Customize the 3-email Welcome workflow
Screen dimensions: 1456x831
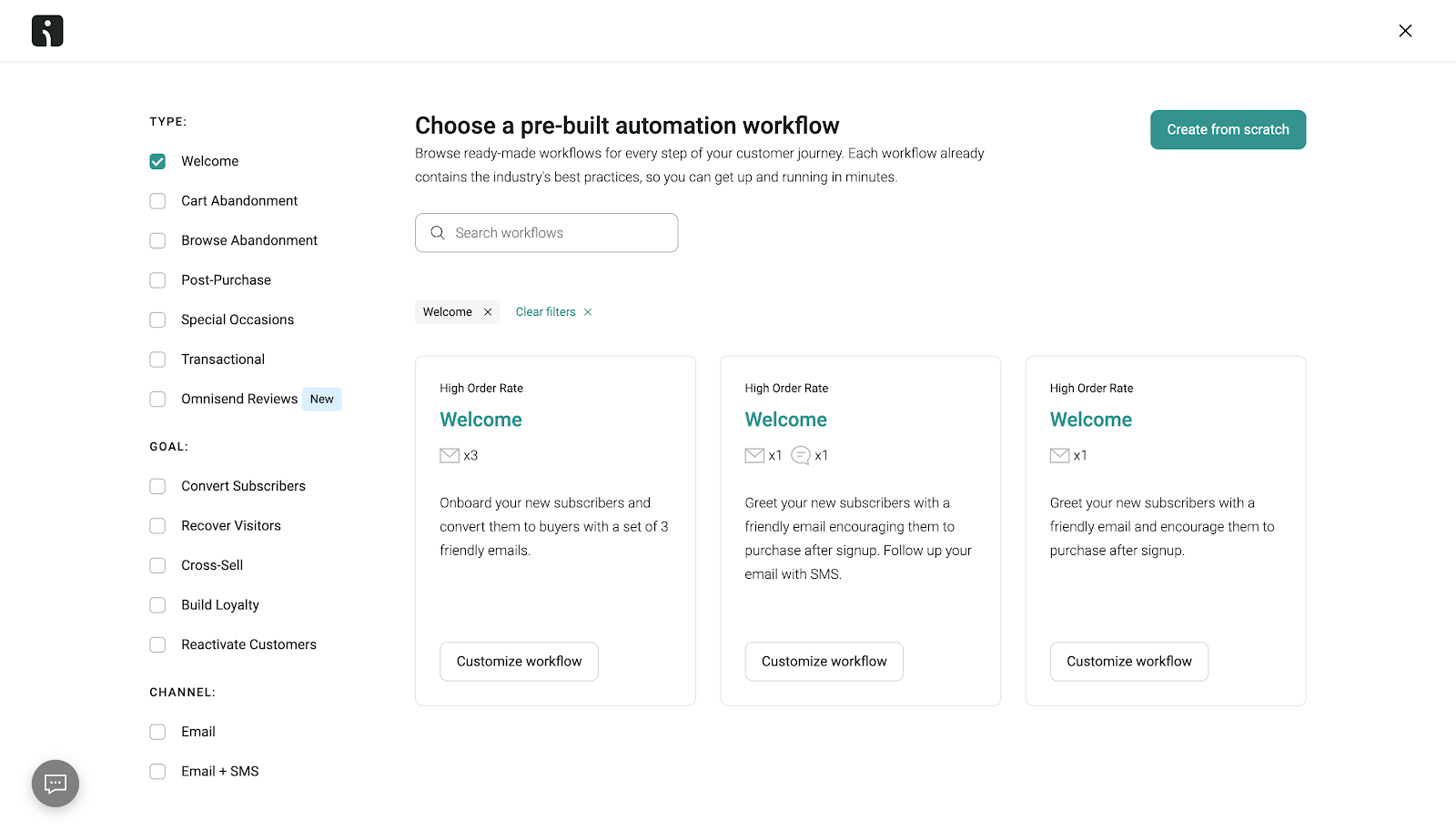(519, 661)
